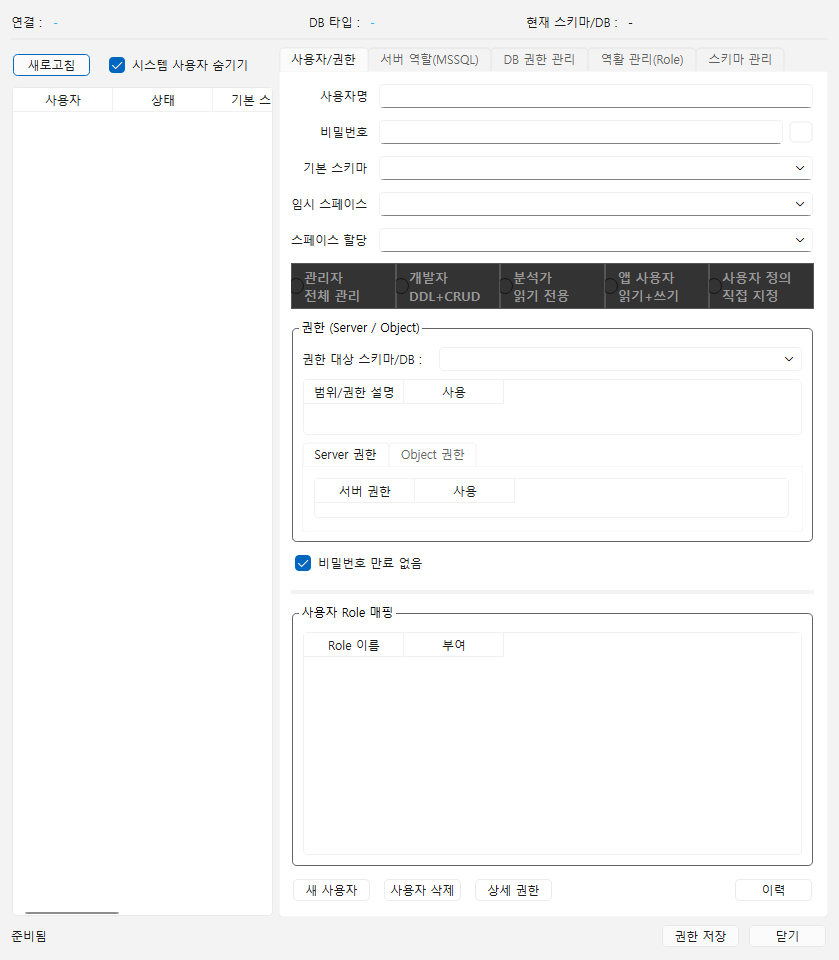The height and width of the screenshot is (960, 839).
Task: Click the 새 사용자 button
Action: tap(331, 890)
